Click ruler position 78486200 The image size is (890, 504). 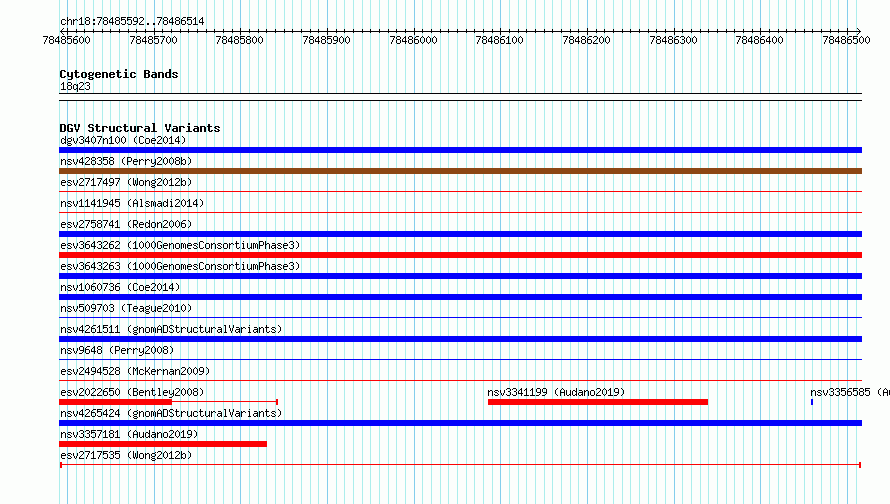pyautogui.click(x=586, y=40)
